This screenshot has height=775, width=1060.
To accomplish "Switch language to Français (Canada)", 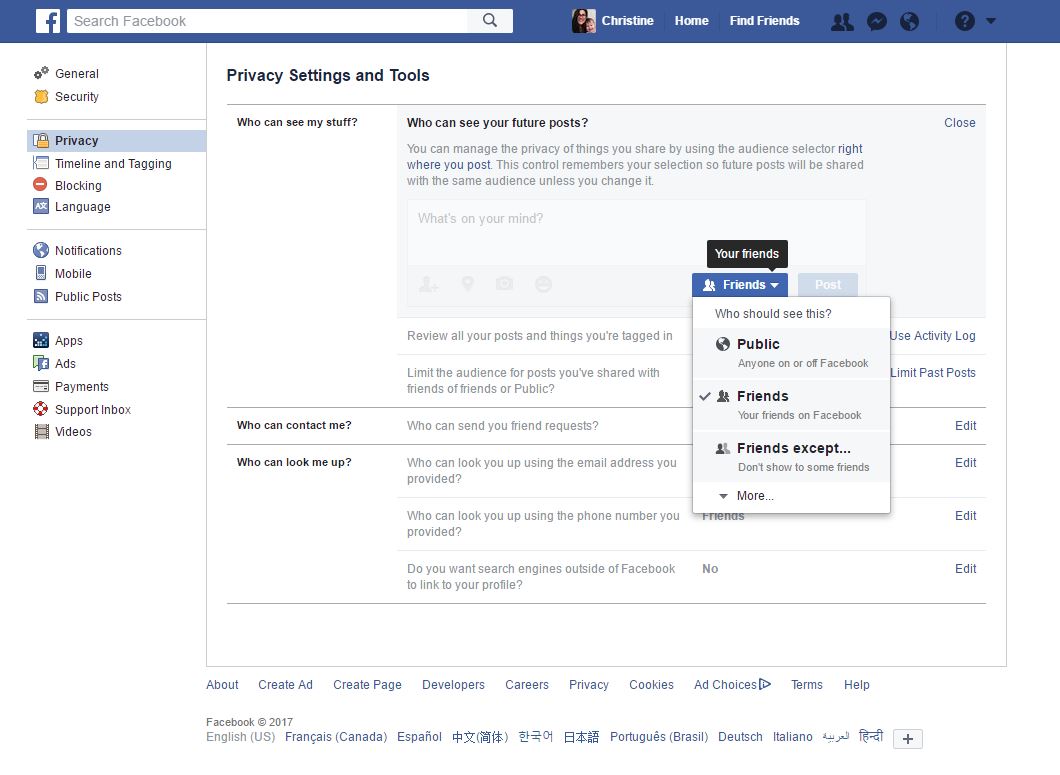I will (x=336, y=736).
